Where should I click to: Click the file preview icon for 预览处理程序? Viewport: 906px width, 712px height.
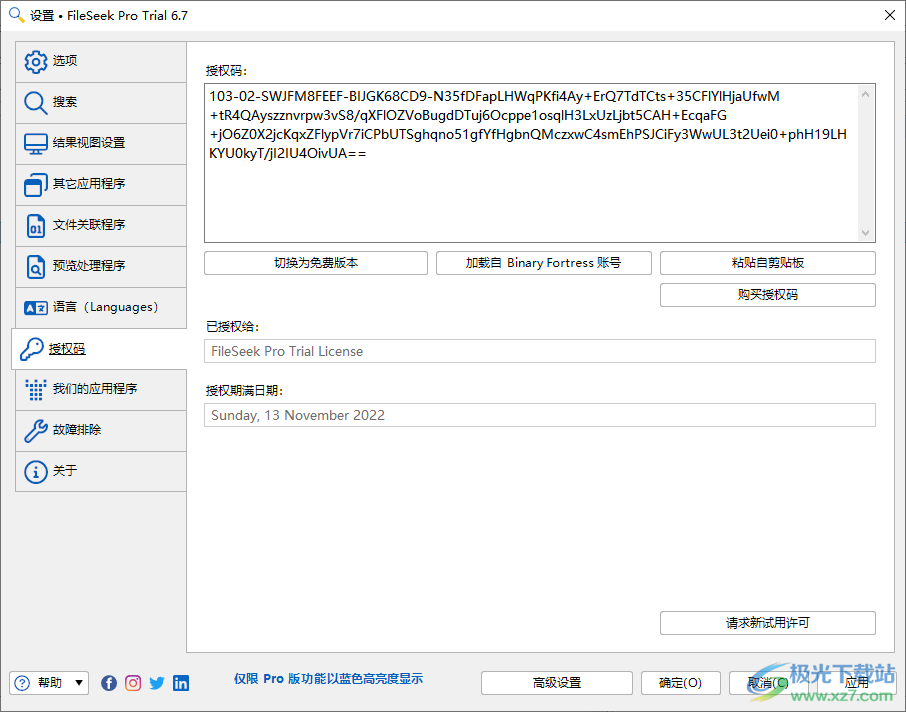pos(36,266)
